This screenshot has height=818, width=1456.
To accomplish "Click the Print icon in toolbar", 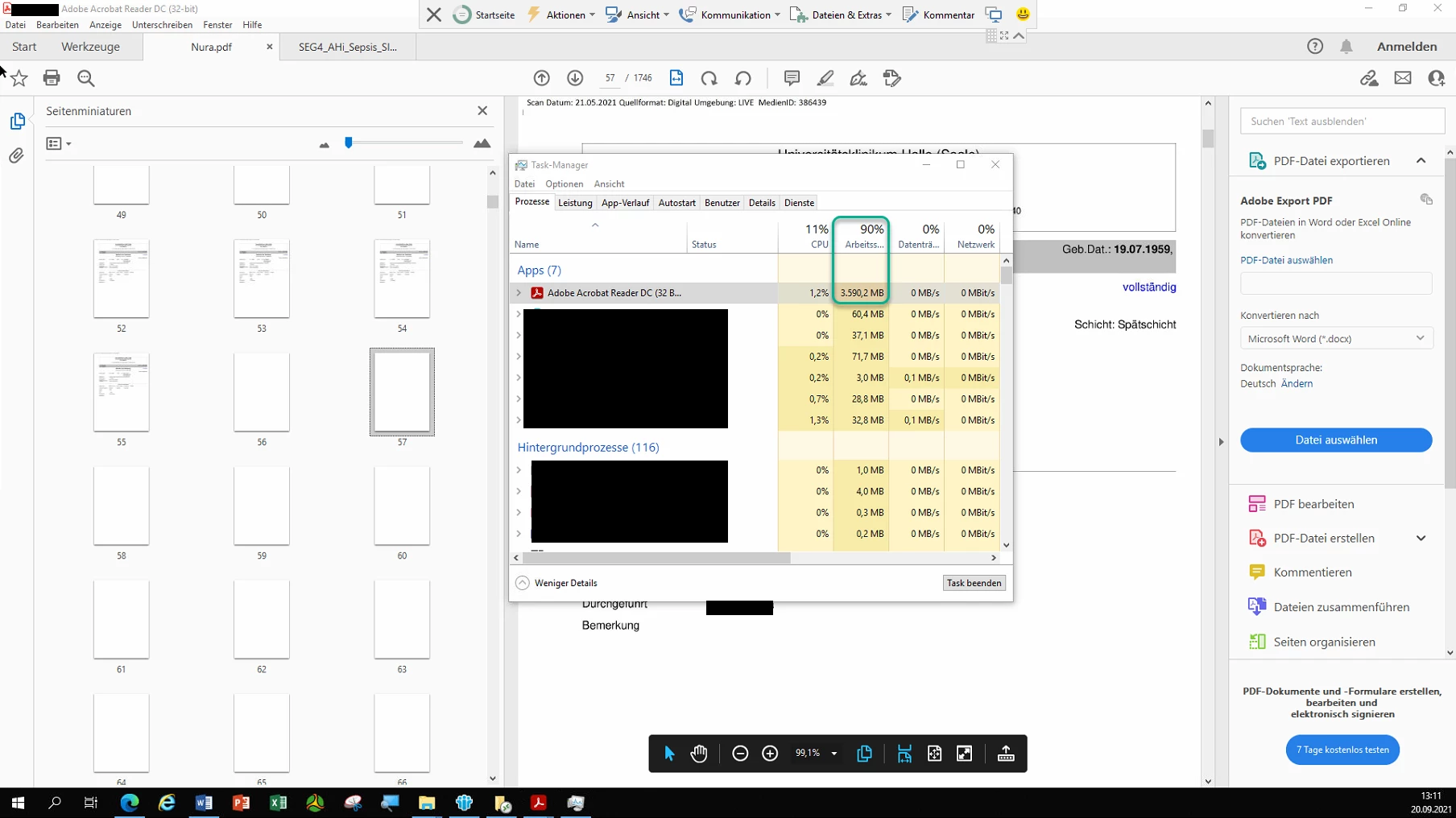I will 52,78.
